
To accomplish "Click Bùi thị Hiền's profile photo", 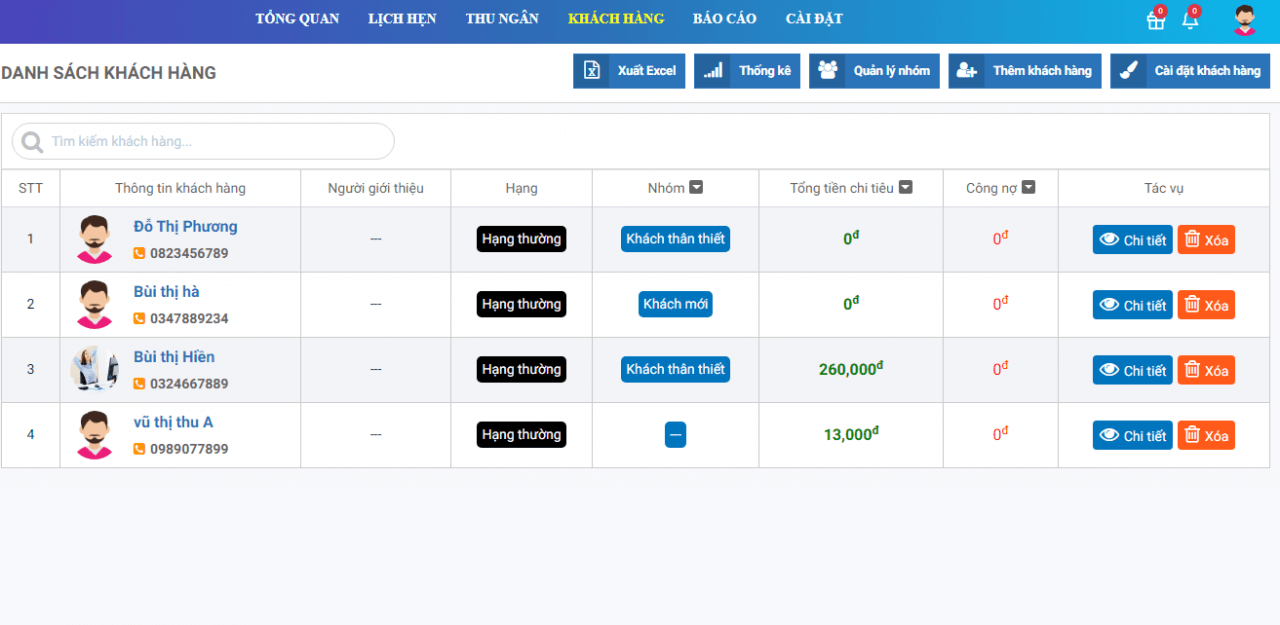I will [95, 369].
